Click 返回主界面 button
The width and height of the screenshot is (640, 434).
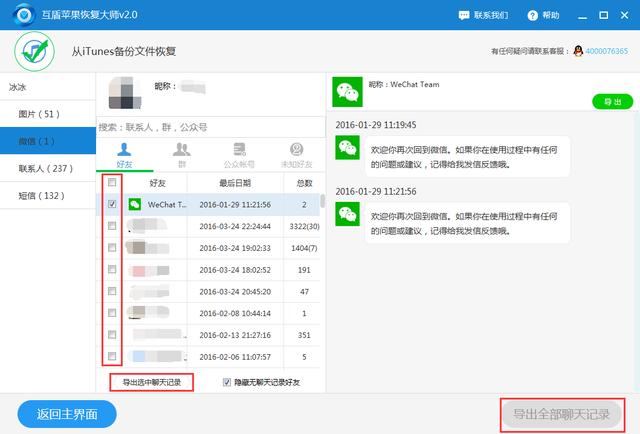click(x=67, y=414)
